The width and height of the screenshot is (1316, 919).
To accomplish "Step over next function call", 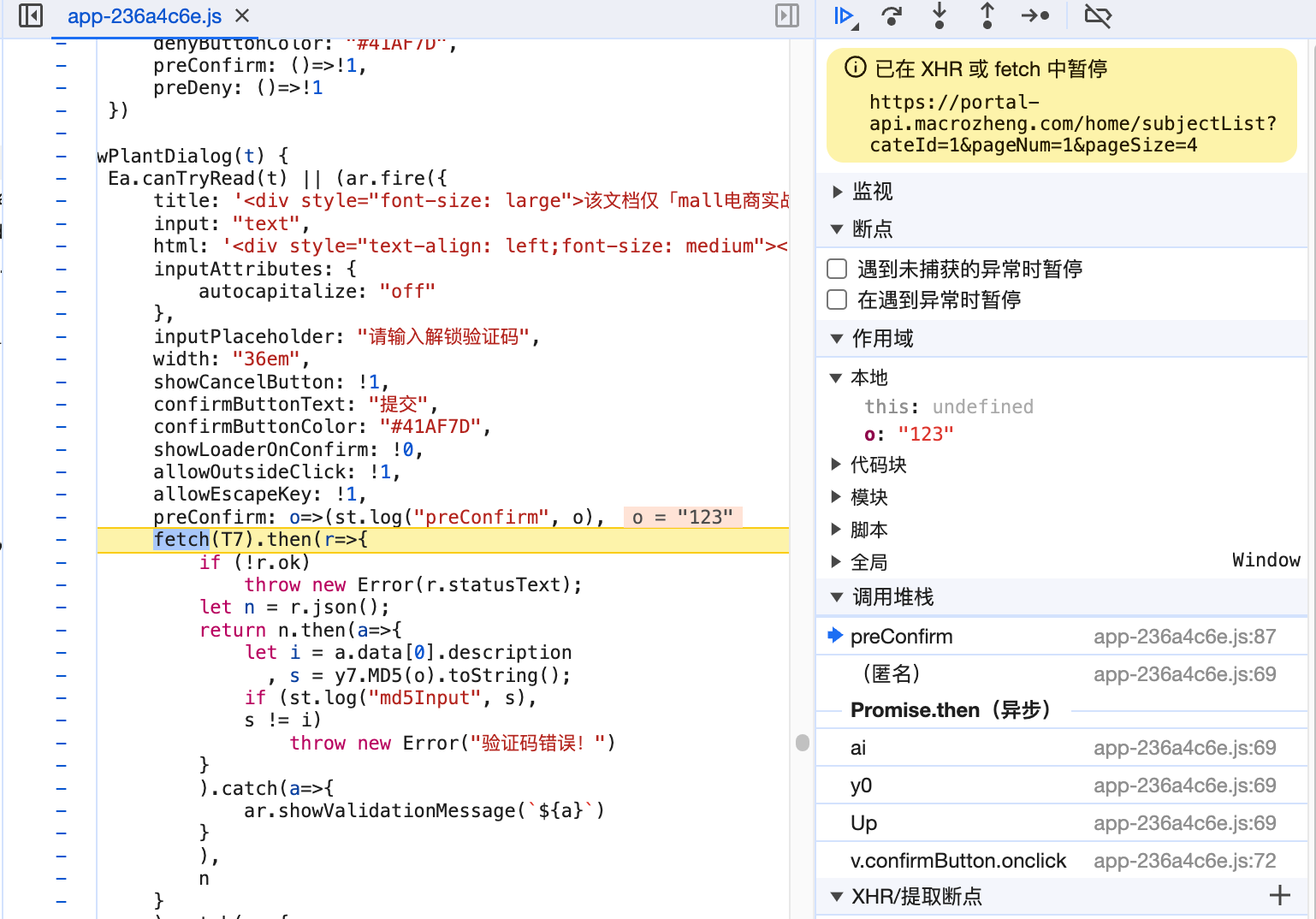I will (892, 16).
